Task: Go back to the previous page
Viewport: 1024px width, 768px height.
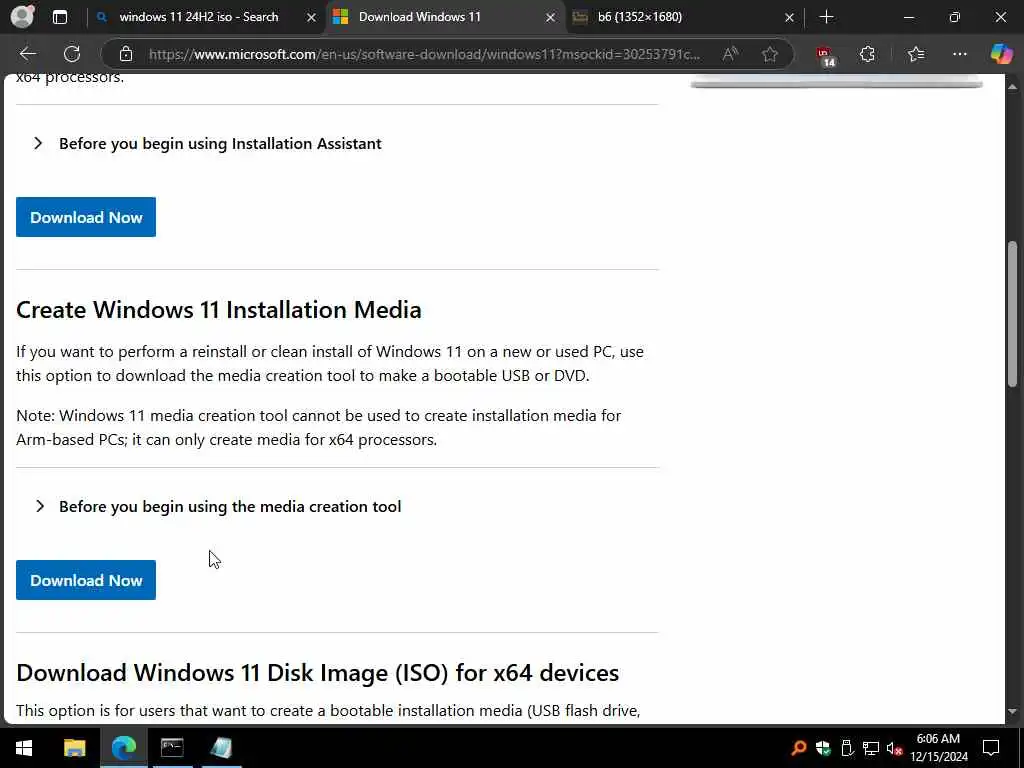Action: click(x=27, y=54)
